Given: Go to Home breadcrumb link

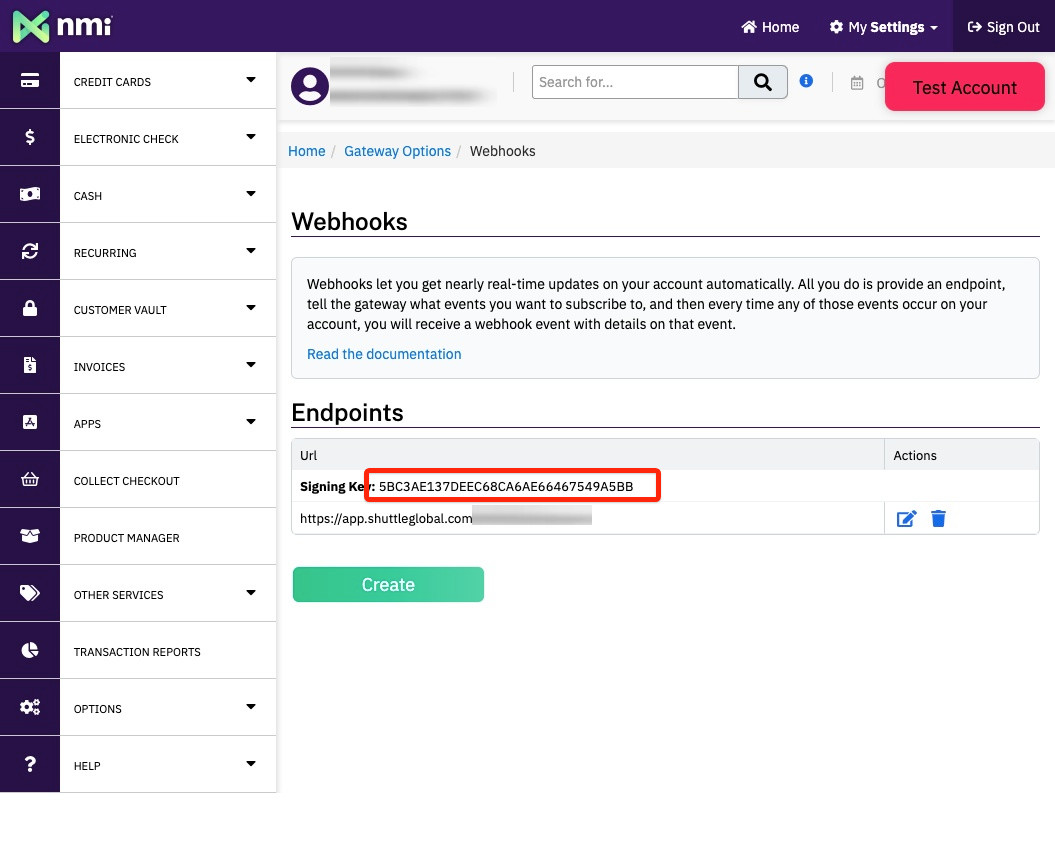Looking at the screenshot, I should 307,151.
